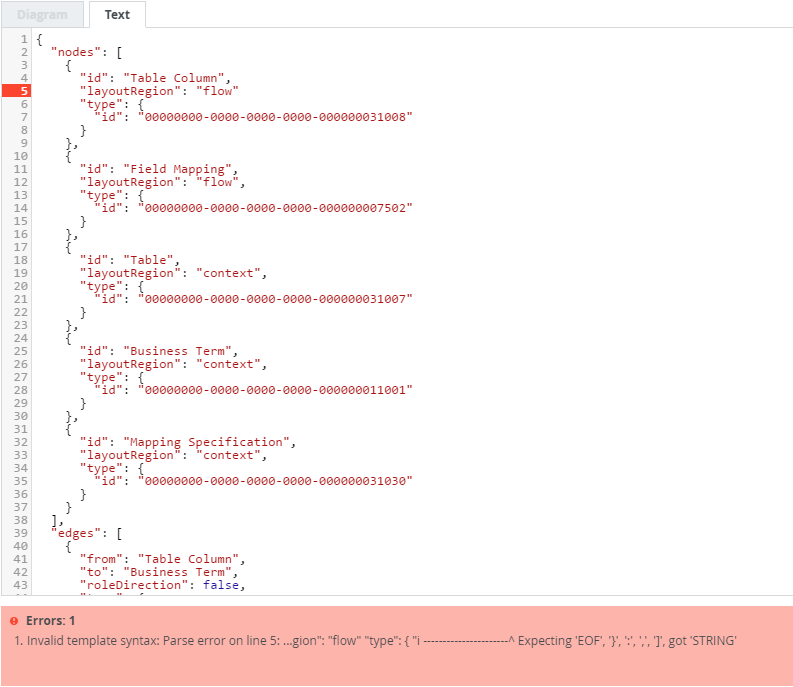Click the error icon beside Errors: 1

tap(14, 621)
